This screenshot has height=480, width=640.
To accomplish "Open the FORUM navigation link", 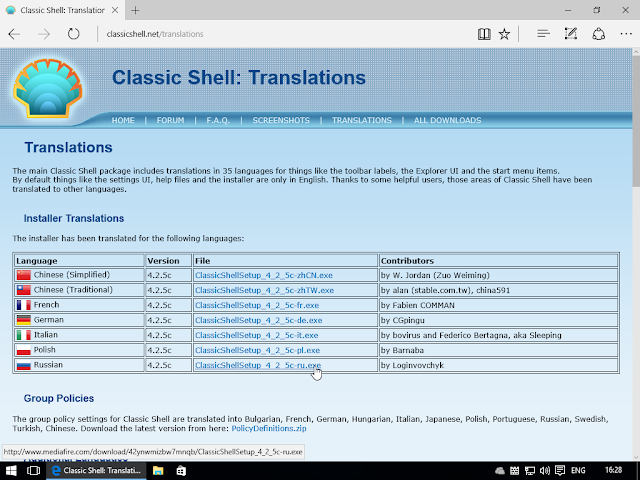I will 170,120.
